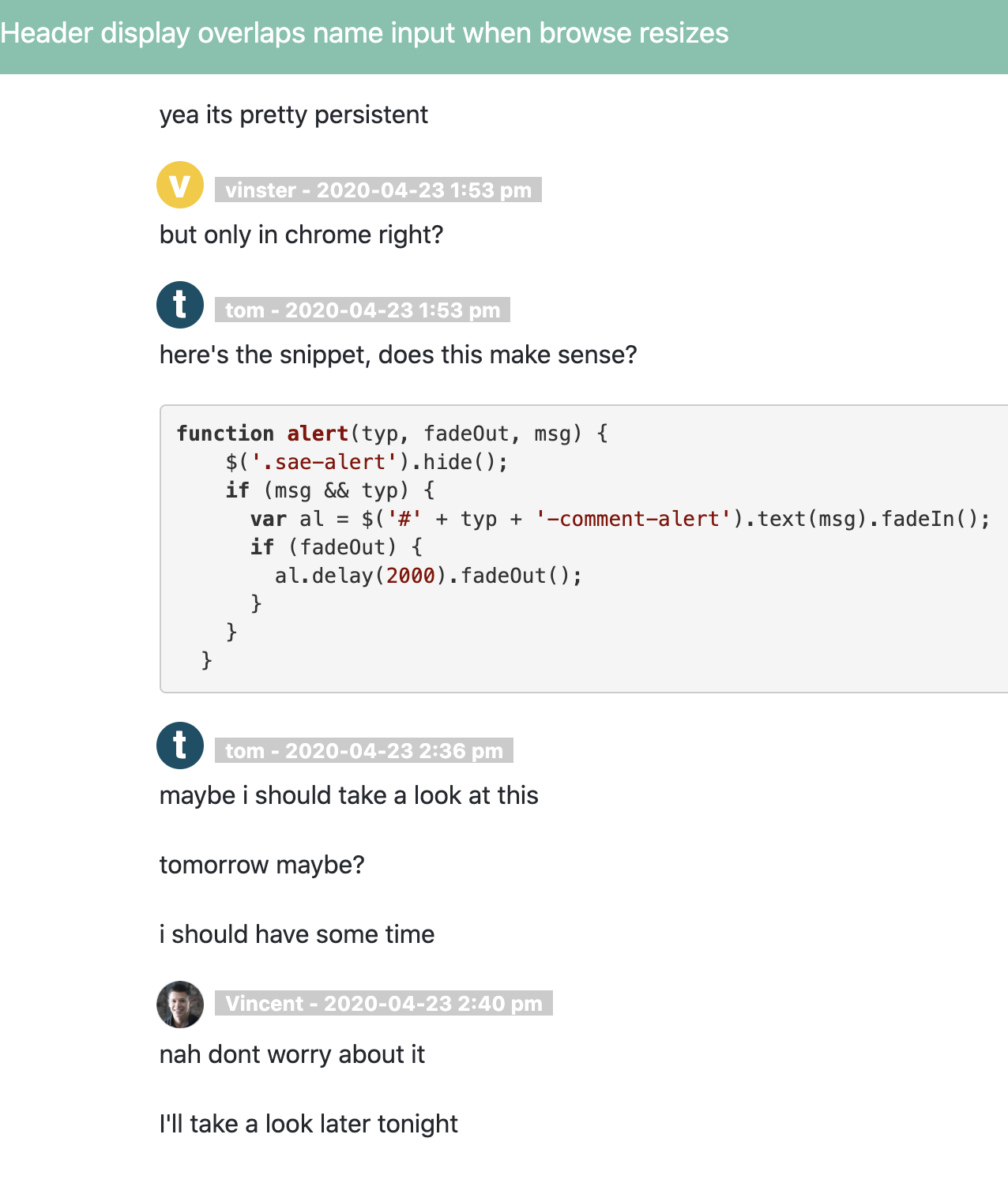
Task: Click vinster's yellow avatar icon
Action: [180, 185]
